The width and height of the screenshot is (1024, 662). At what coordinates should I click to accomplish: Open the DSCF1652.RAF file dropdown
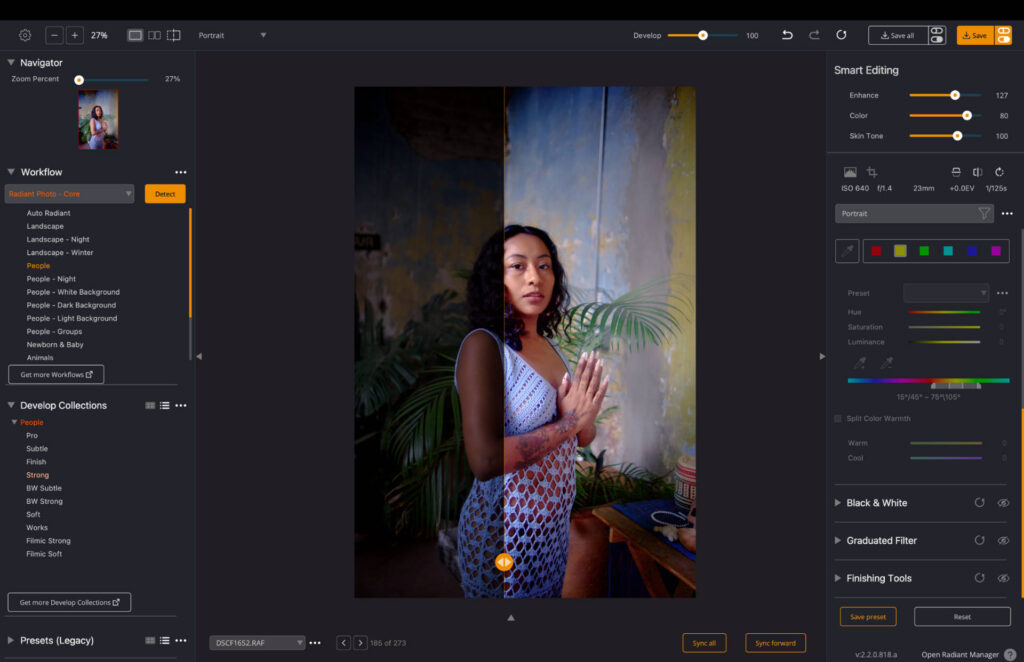pos(257,643)
